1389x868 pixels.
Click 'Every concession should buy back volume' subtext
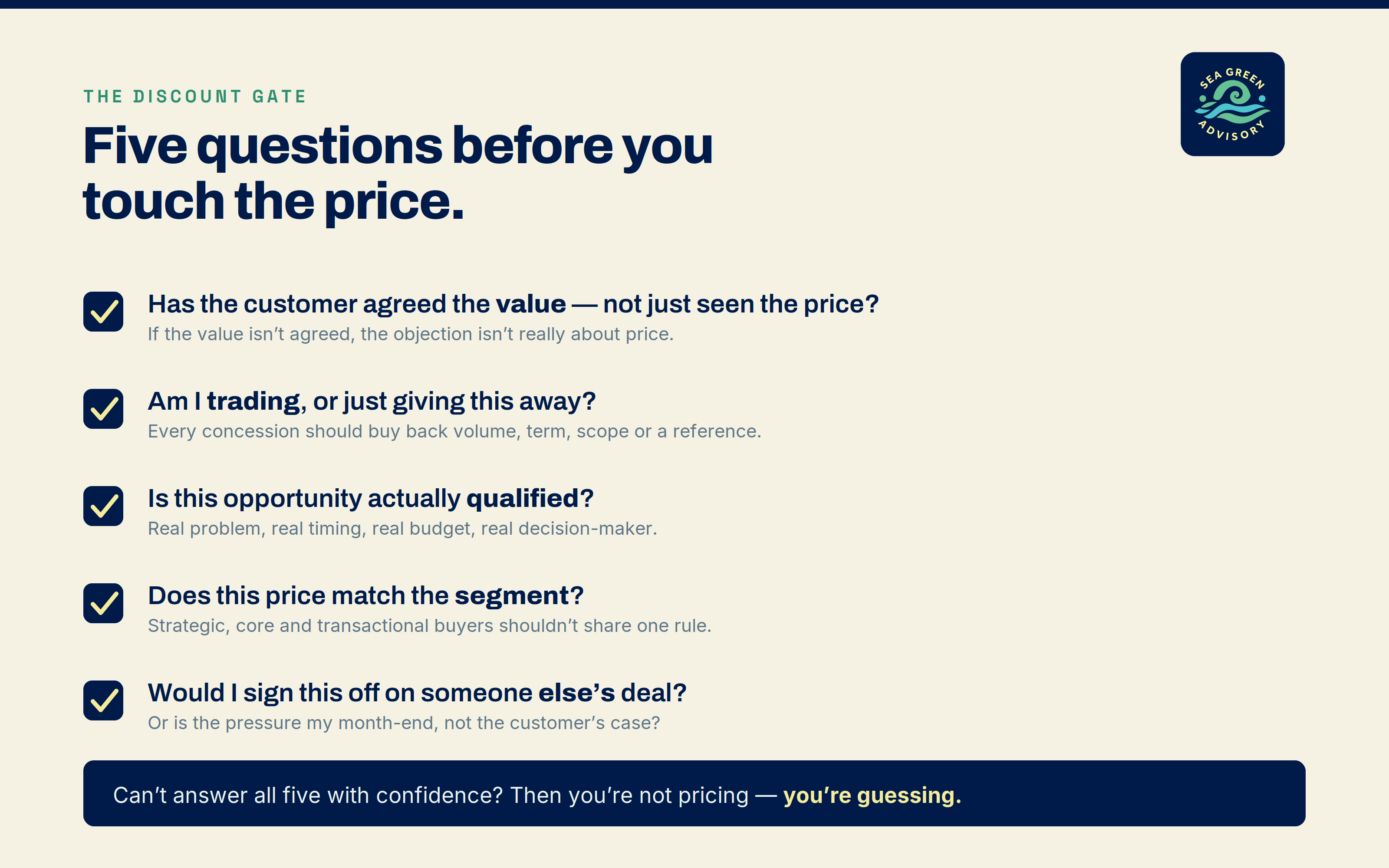pos(454,431)
